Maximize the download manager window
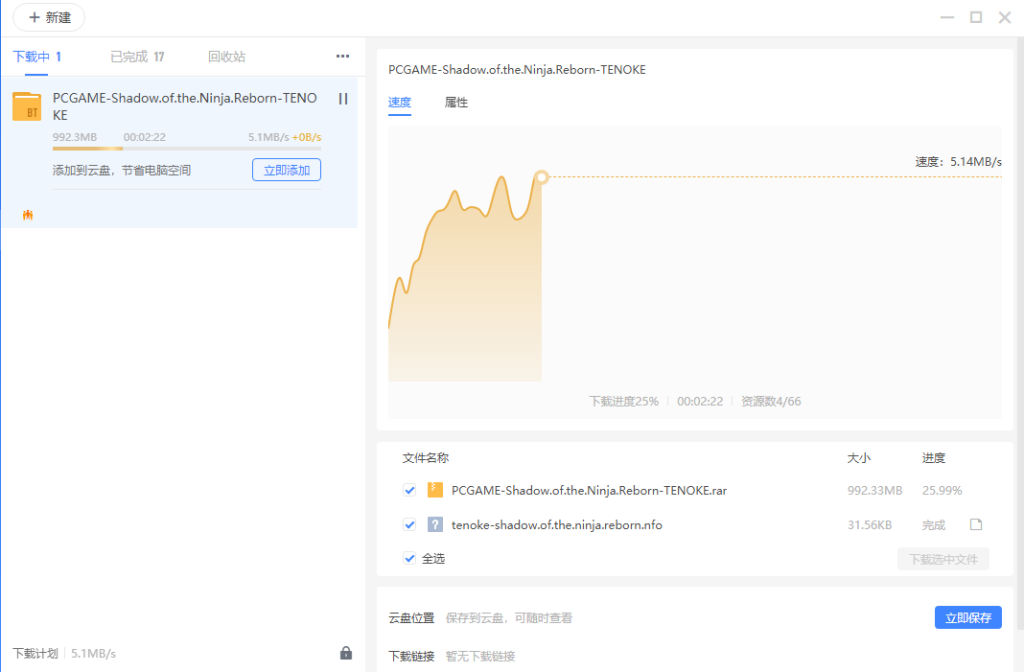This screenshot has height=672, width=1024. (x=976, y=18)
